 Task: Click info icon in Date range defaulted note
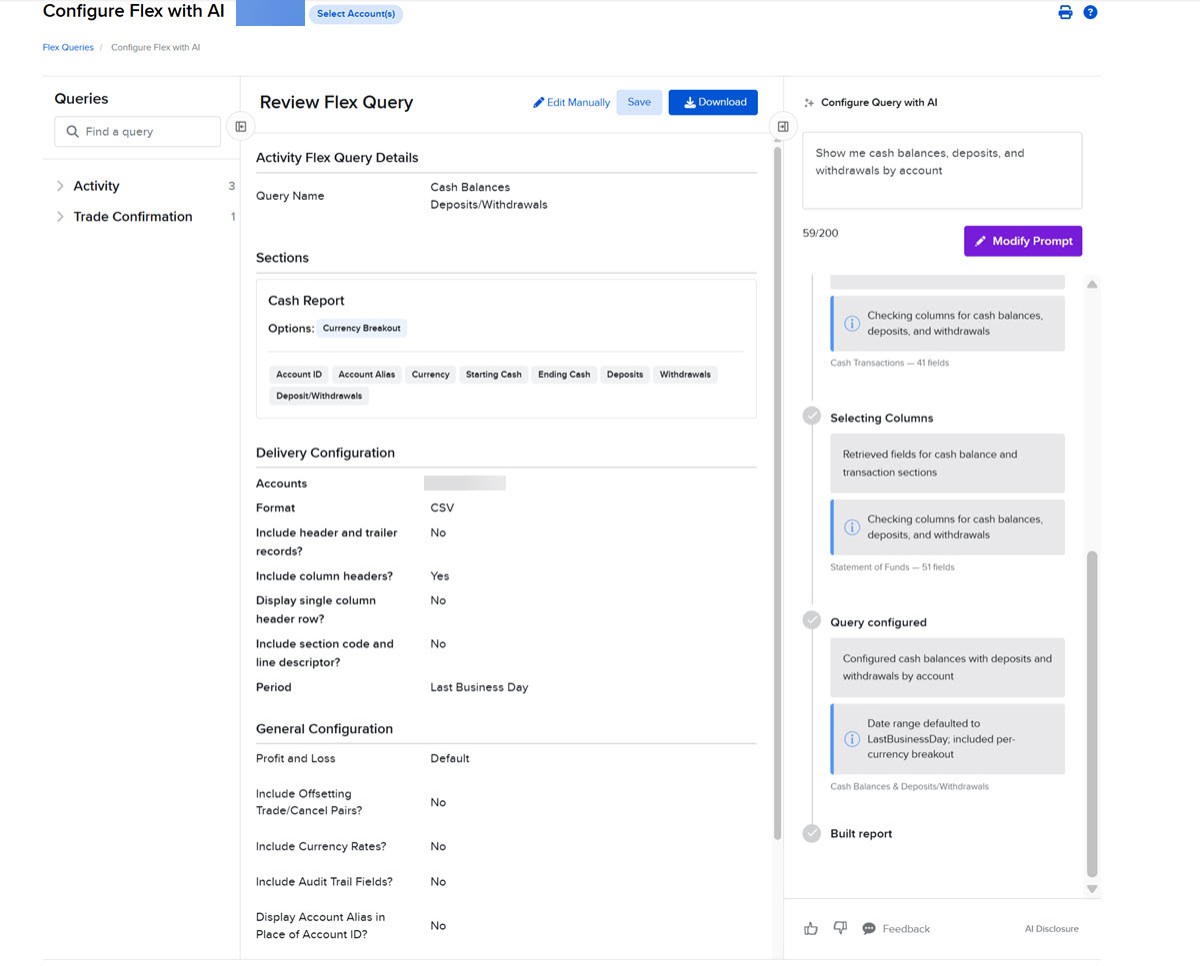852,739
